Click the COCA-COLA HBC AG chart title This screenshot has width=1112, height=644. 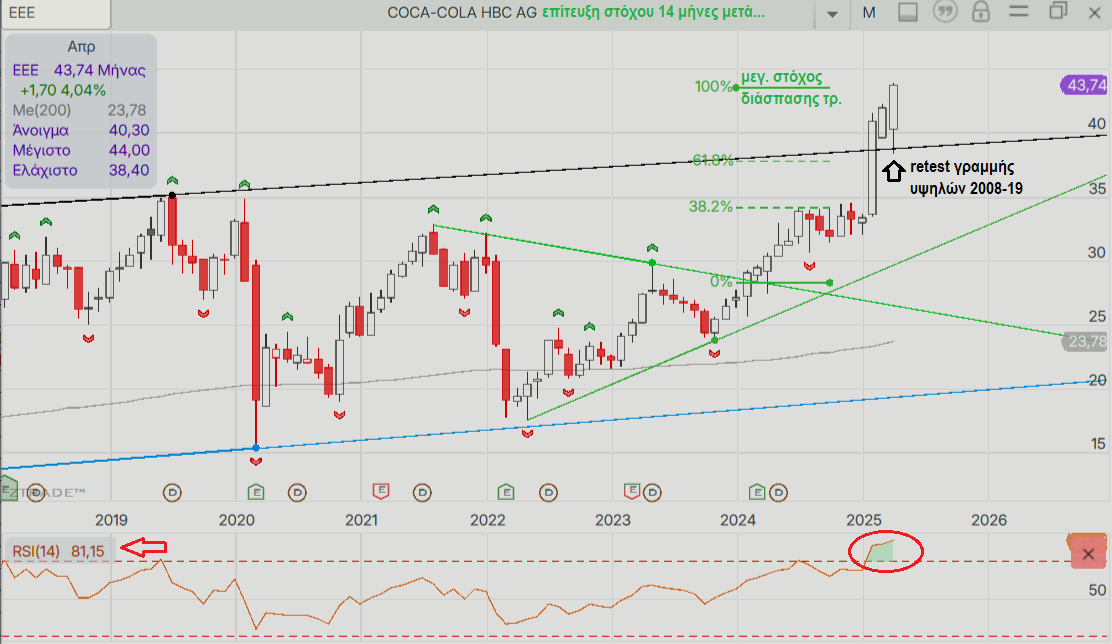coord(462,13)
